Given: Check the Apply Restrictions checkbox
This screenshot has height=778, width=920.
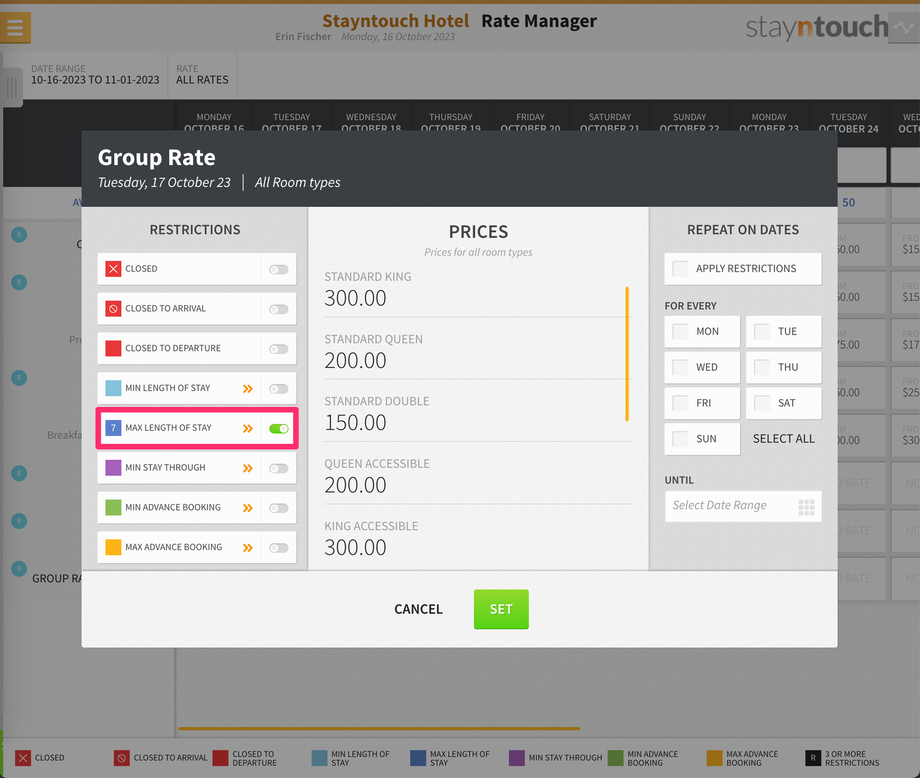Looking at the screenshot, I should tap(681, 269).
